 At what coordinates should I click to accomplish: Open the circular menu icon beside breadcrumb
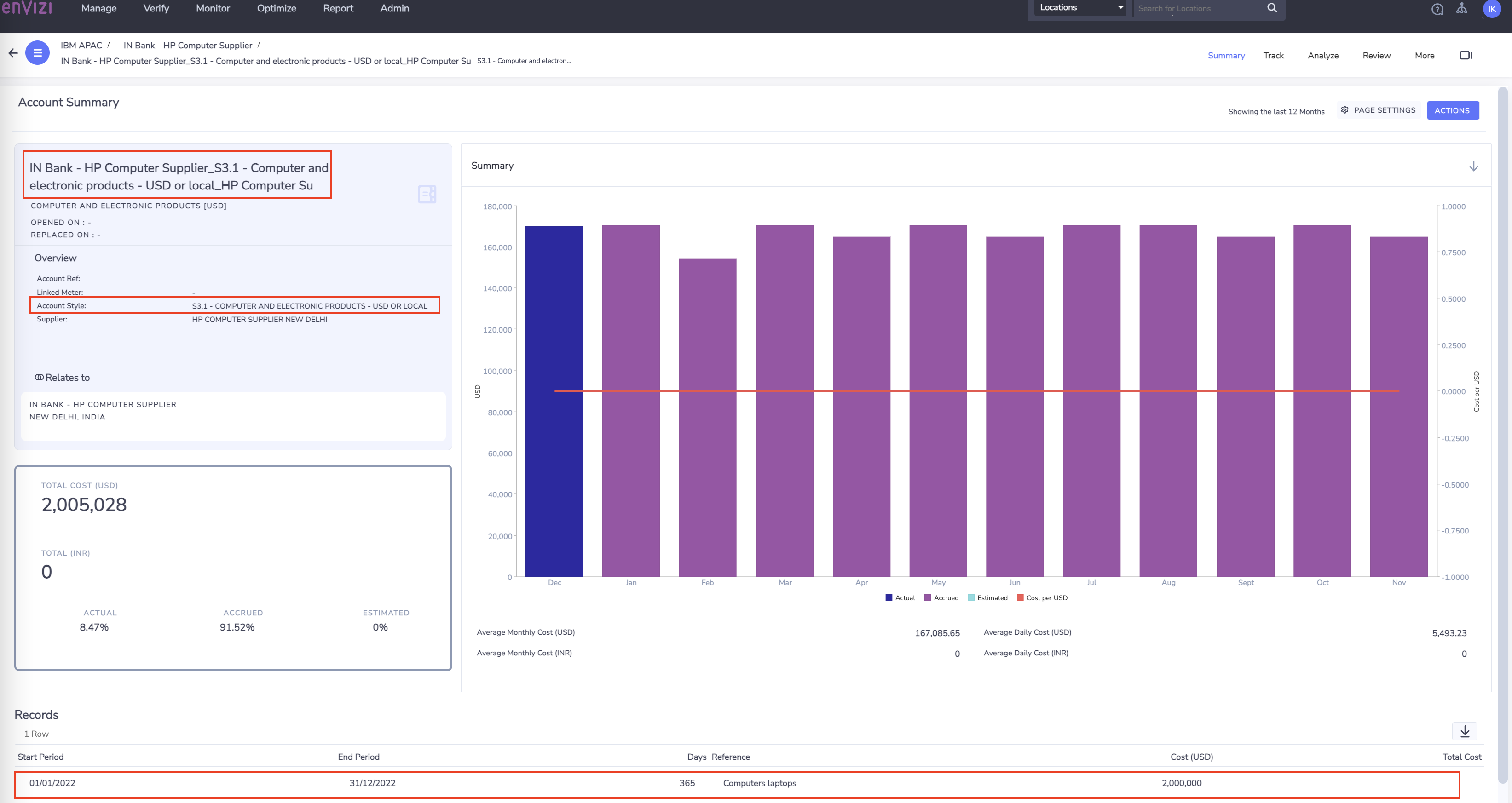pyautogui.click(x=37, y=52)
